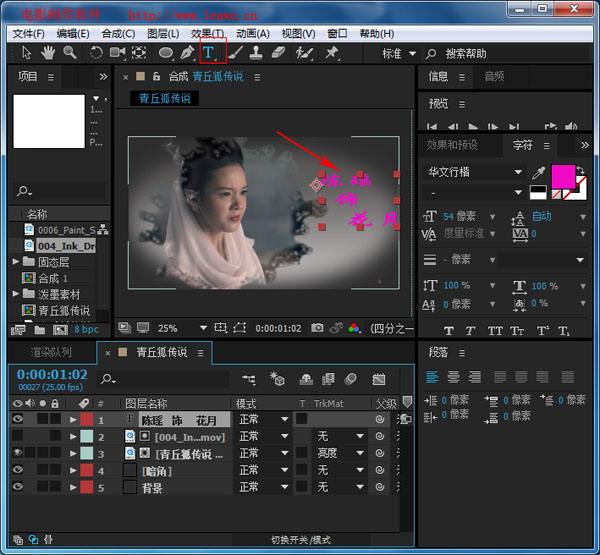Select the Zoom magnifier tool
This screenshot has height=555, width=600.
[70, 52]
